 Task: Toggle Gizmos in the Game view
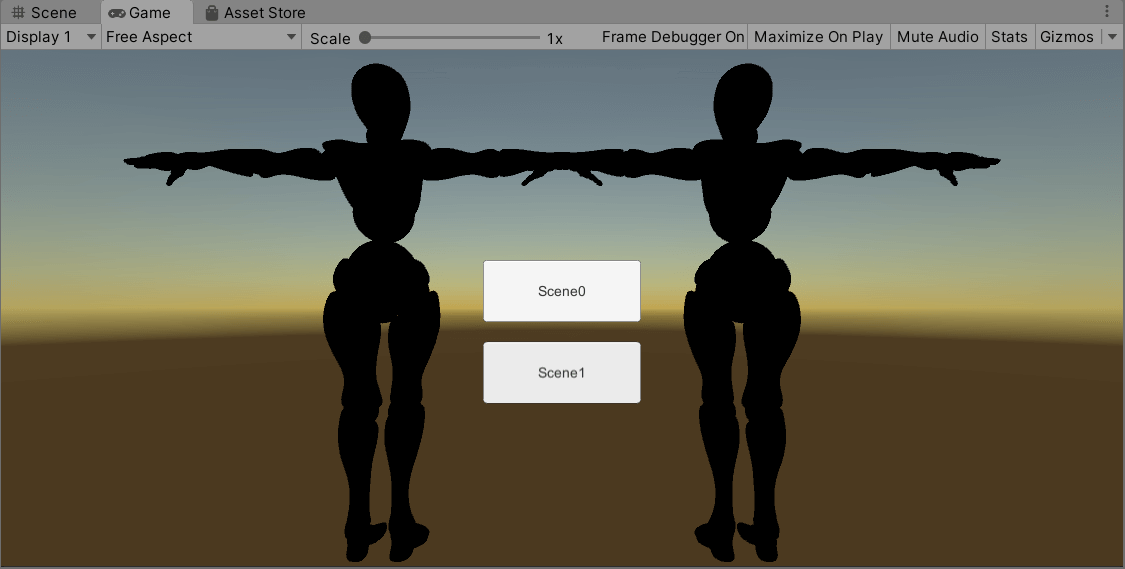(1066, 37)
